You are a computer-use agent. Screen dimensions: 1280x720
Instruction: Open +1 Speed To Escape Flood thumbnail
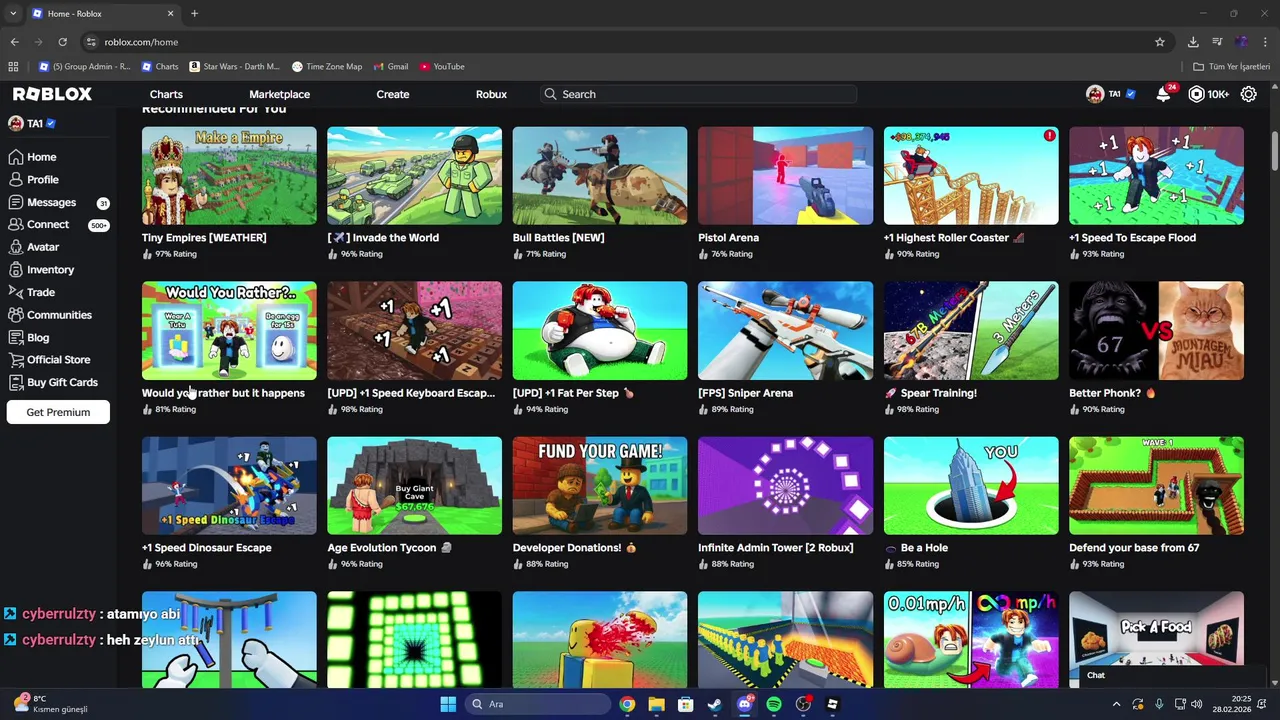(1156, 176)
